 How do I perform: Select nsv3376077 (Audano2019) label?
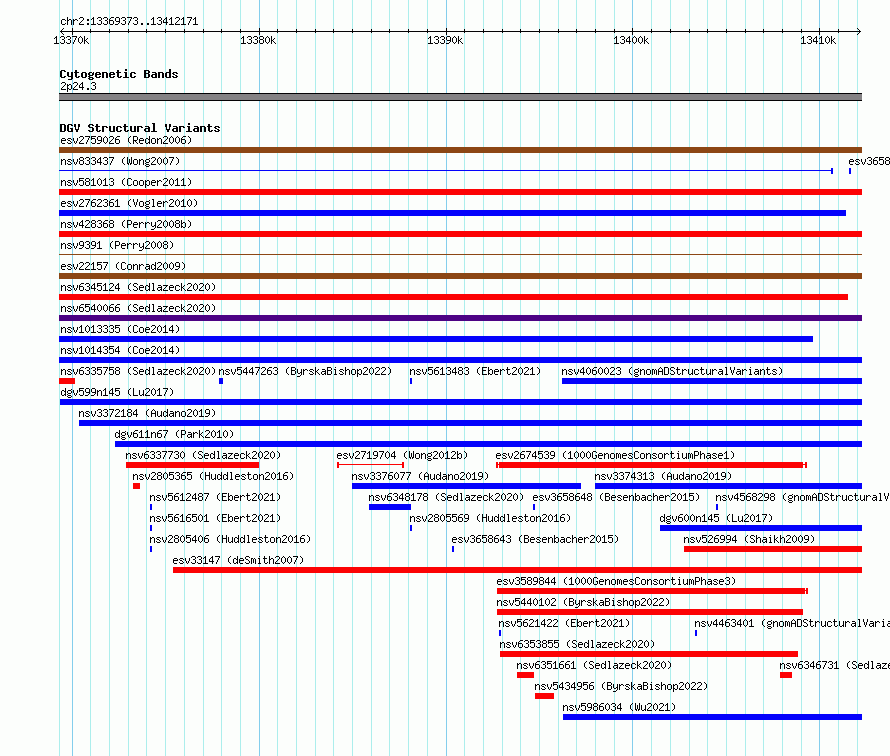click(420, 476)
